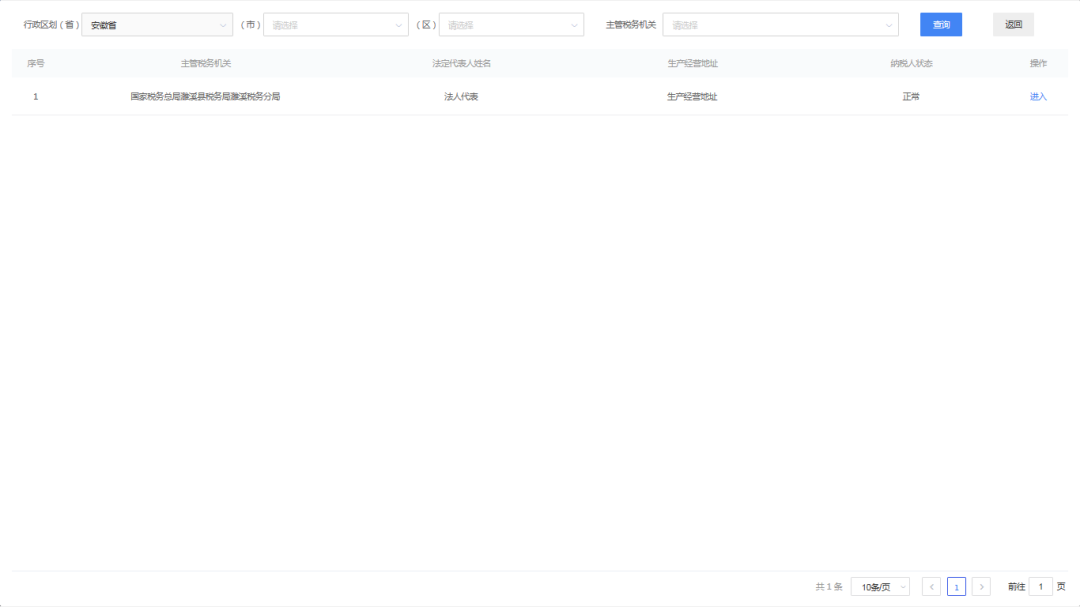Click the 行政区划（省）label
This screenshot has height=607, width=1080.
point(52,25)
